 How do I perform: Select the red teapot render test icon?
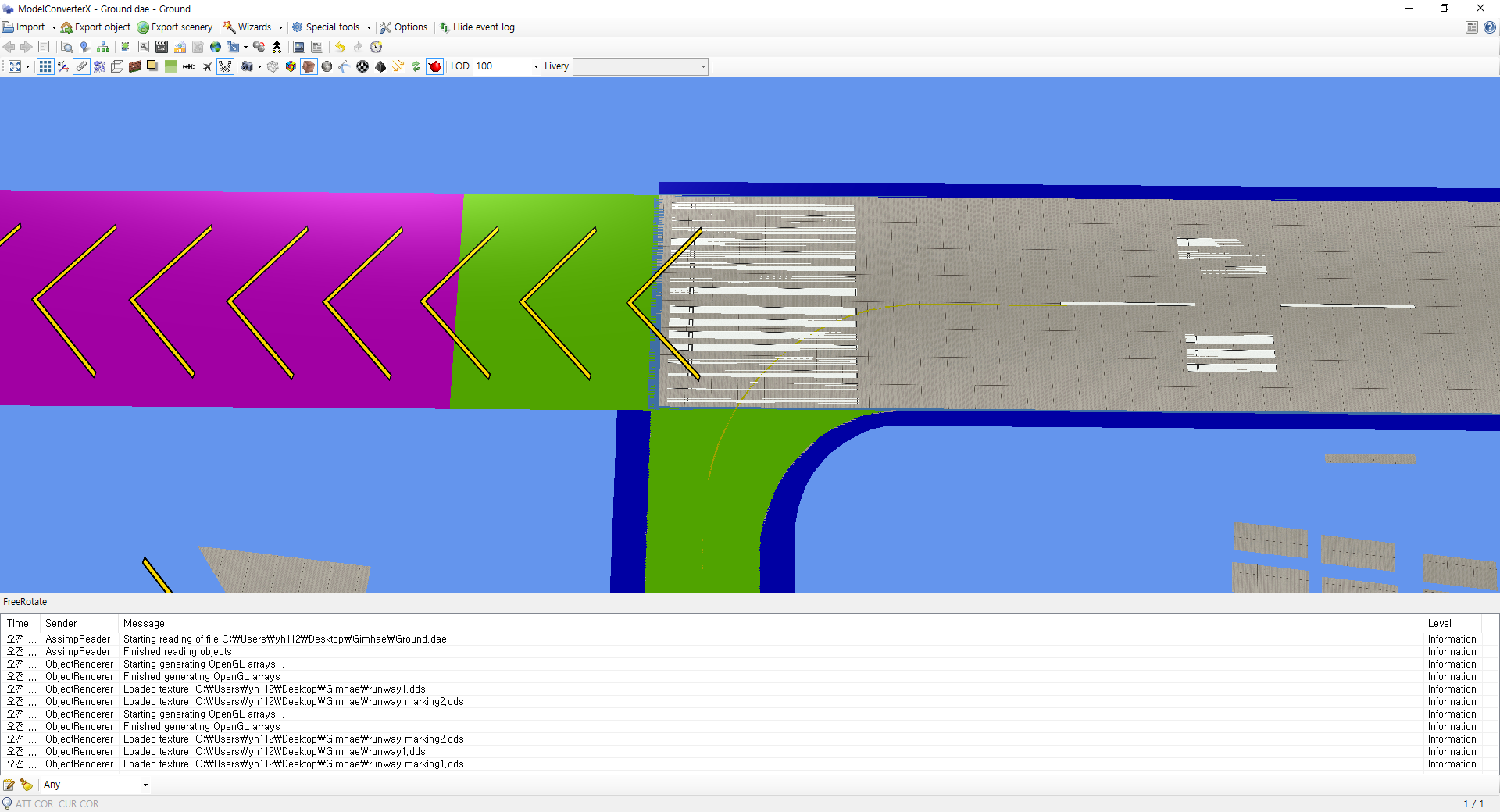(x=434, y=66)
